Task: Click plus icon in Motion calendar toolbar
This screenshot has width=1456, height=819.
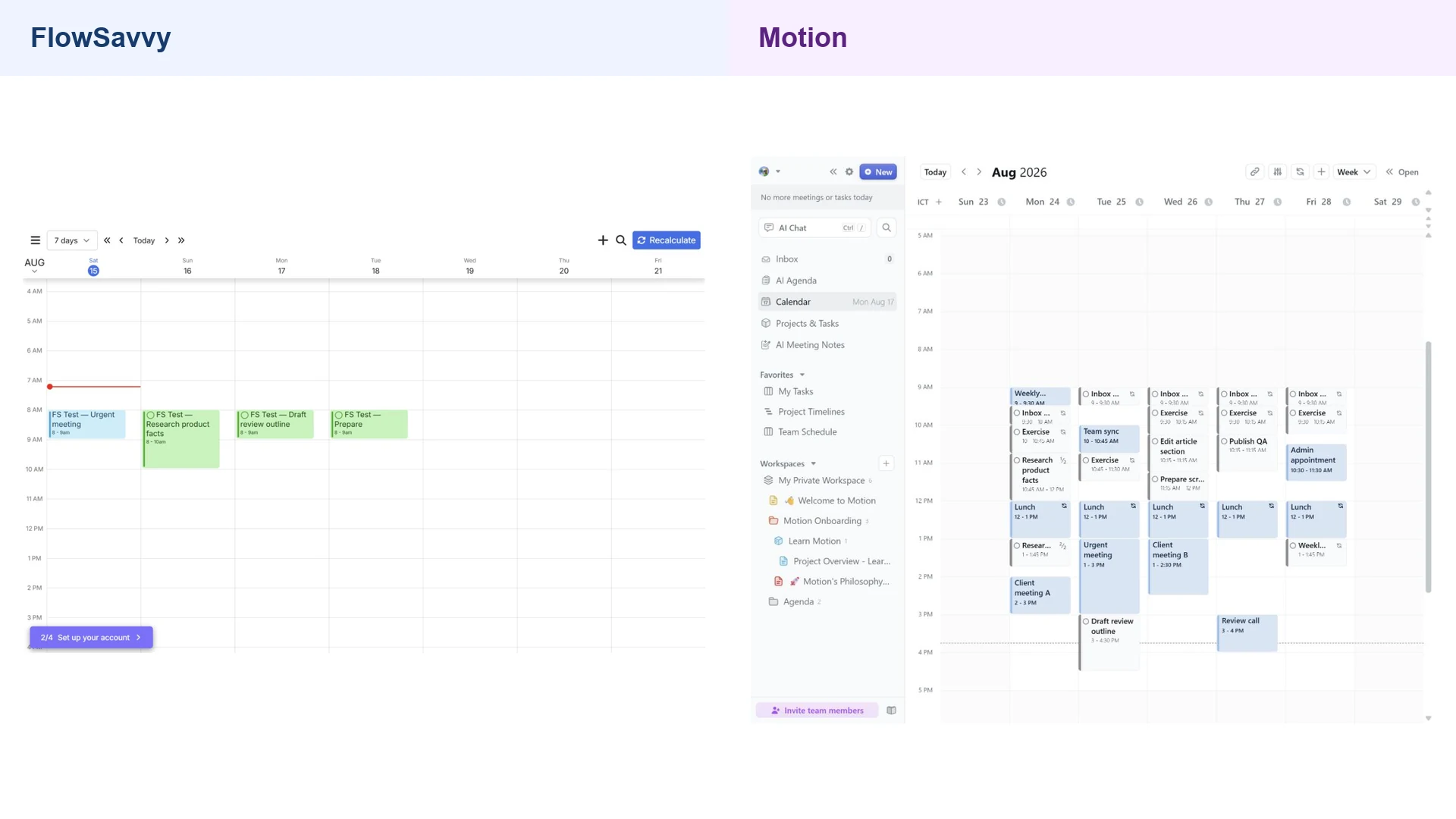Action: pyautogui.click(x=1321, y=172)
